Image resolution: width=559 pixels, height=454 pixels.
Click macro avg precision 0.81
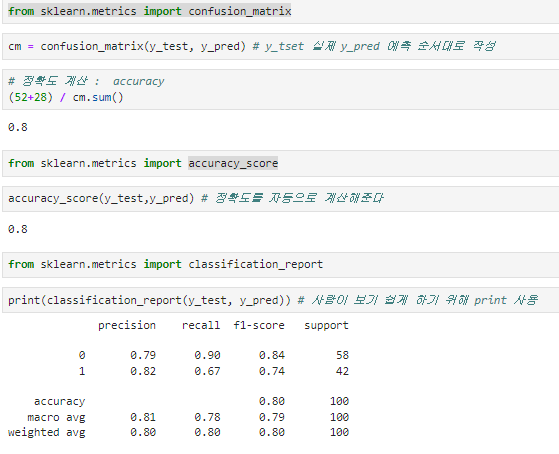point(143,417)
